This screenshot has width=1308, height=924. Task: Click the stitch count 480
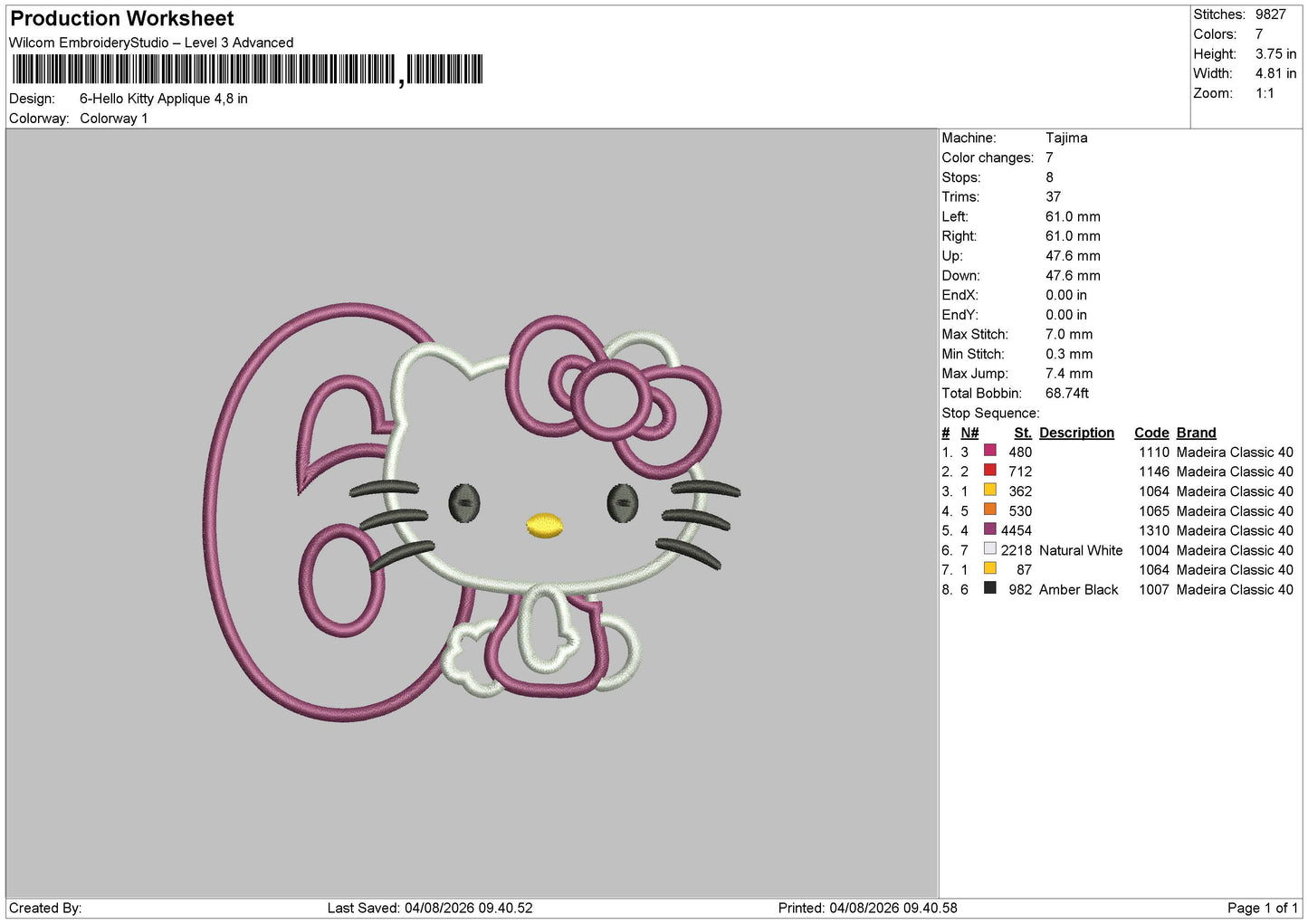1020,452
